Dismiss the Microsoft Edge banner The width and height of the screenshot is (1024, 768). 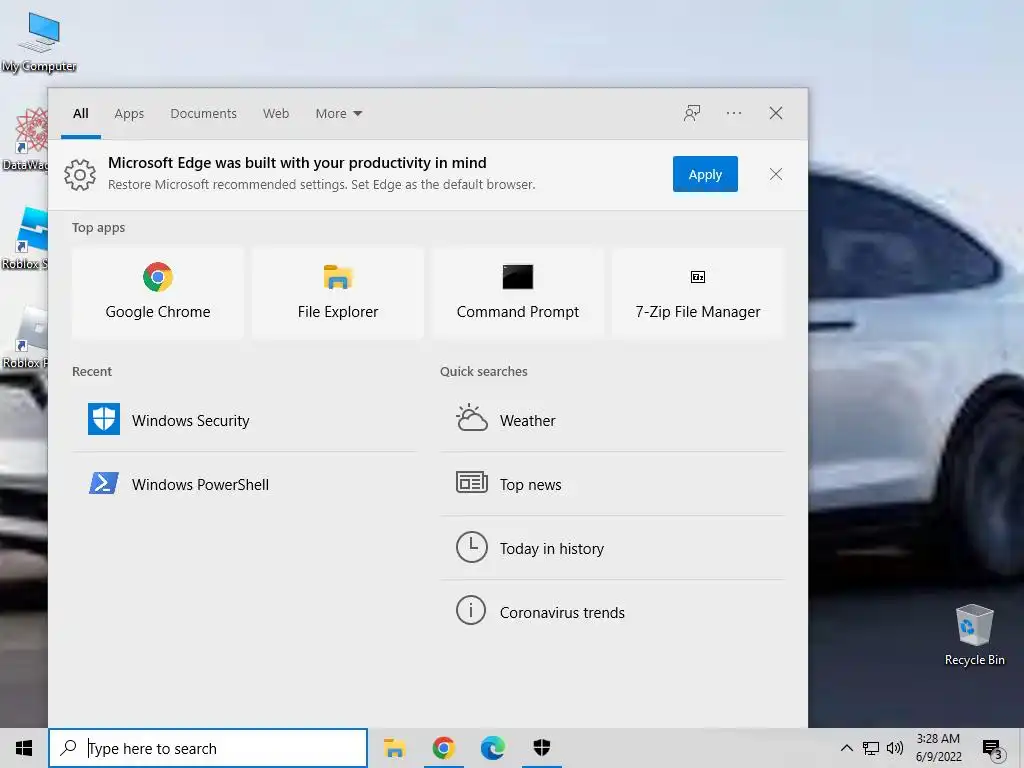(775, 174)
